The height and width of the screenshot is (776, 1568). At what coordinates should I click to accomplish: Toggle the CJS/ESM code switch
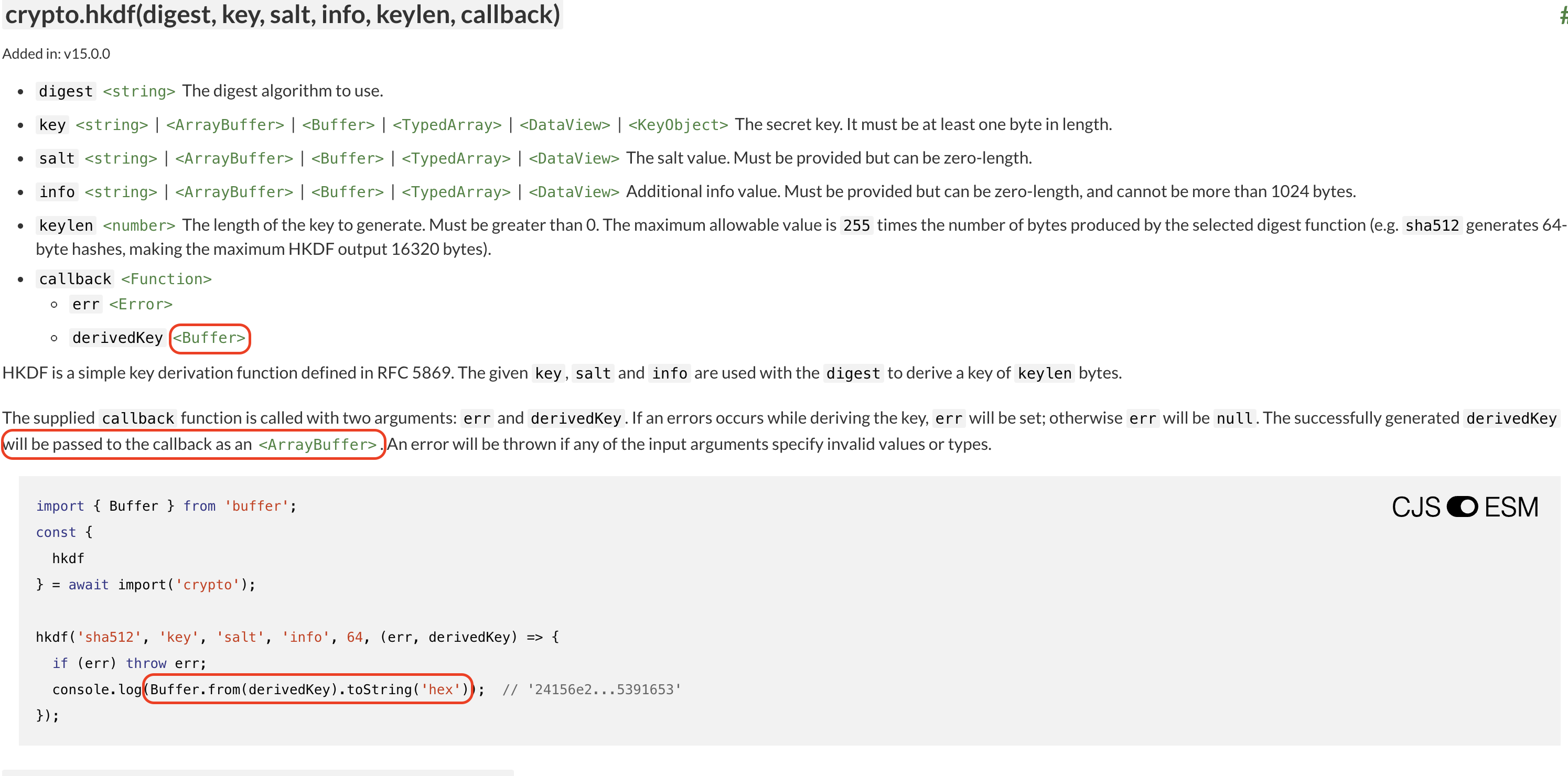click(1462, 506)
